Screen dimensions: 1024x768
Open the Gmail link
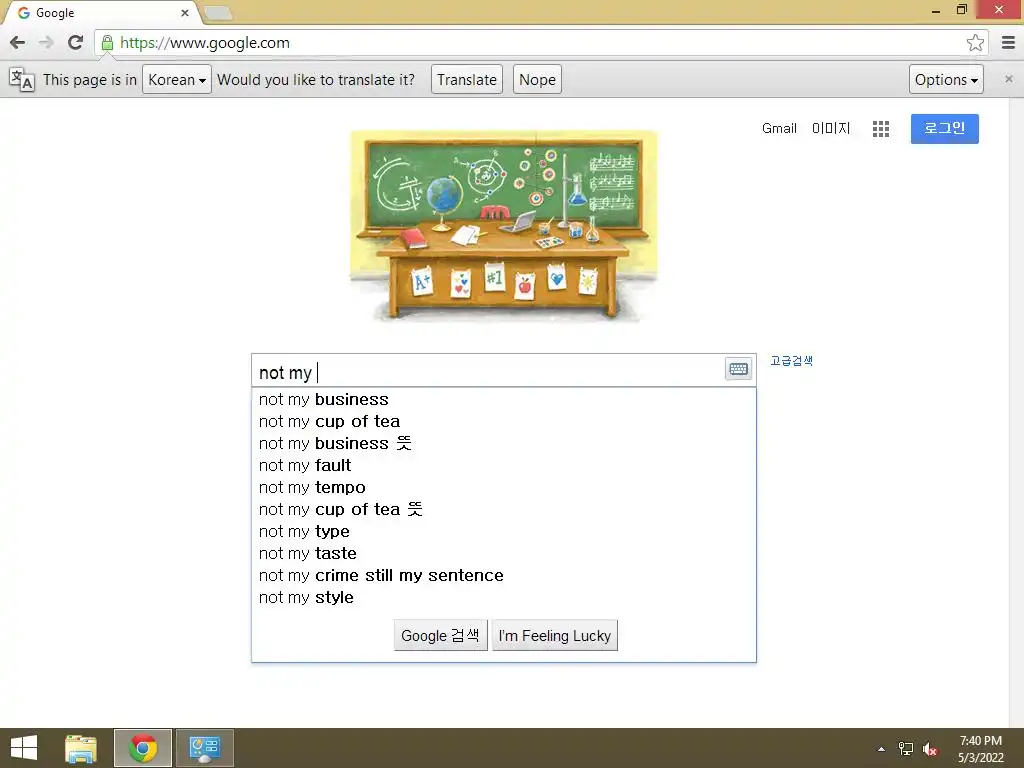[x=779, y=129]
